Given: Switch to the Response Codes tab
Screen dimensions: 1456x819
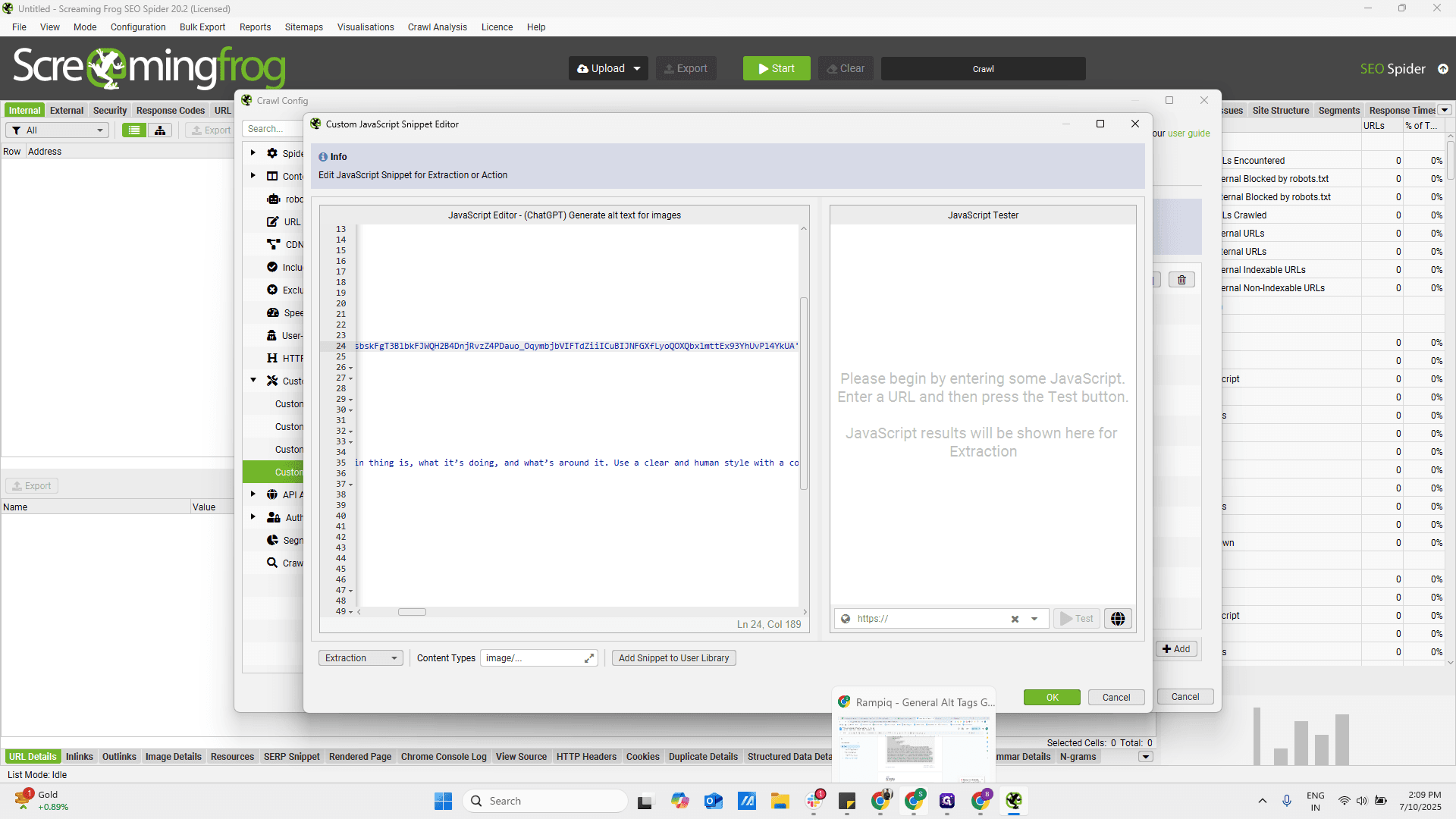Looking at the screenshot, I should pos(171,111).
